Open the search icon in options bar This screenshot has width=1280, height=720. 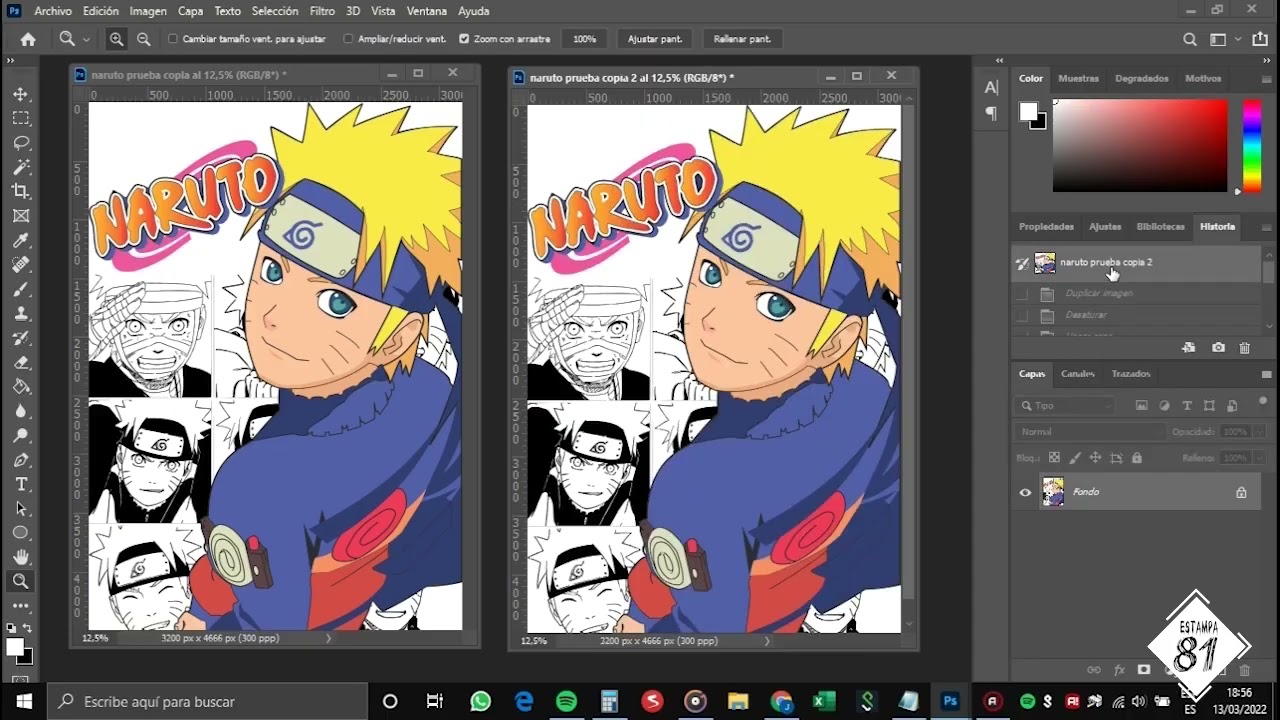[x=1190, y=39]
